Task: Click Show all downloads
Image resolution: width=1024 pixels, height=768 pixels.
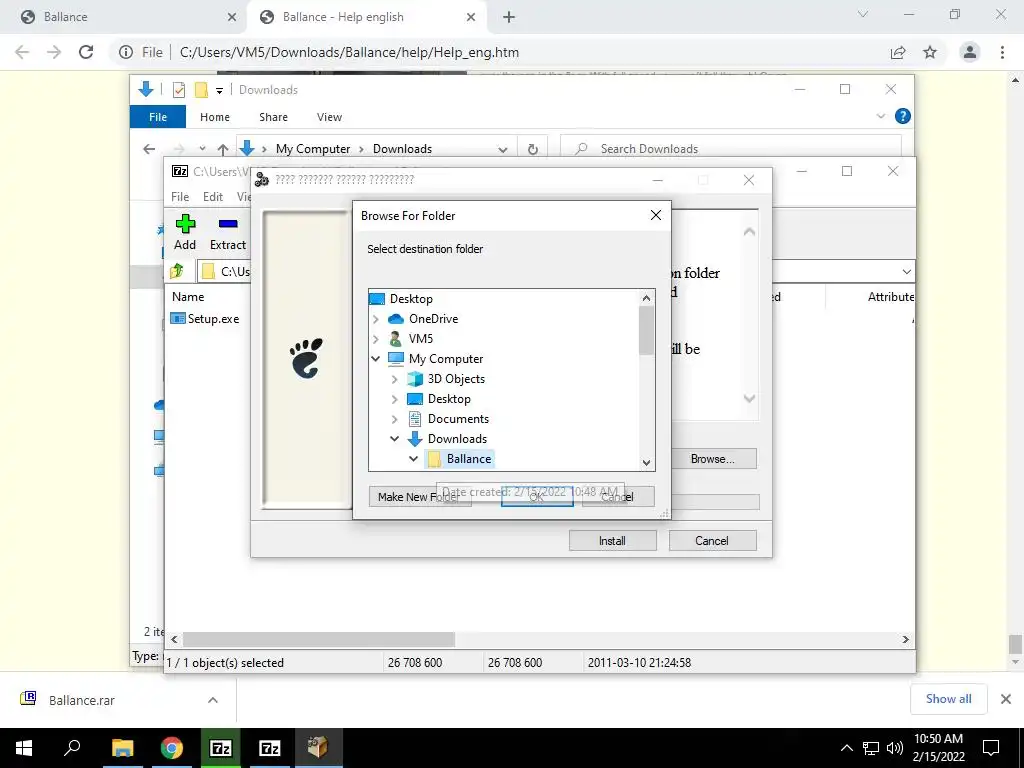Action: [948, 699]
